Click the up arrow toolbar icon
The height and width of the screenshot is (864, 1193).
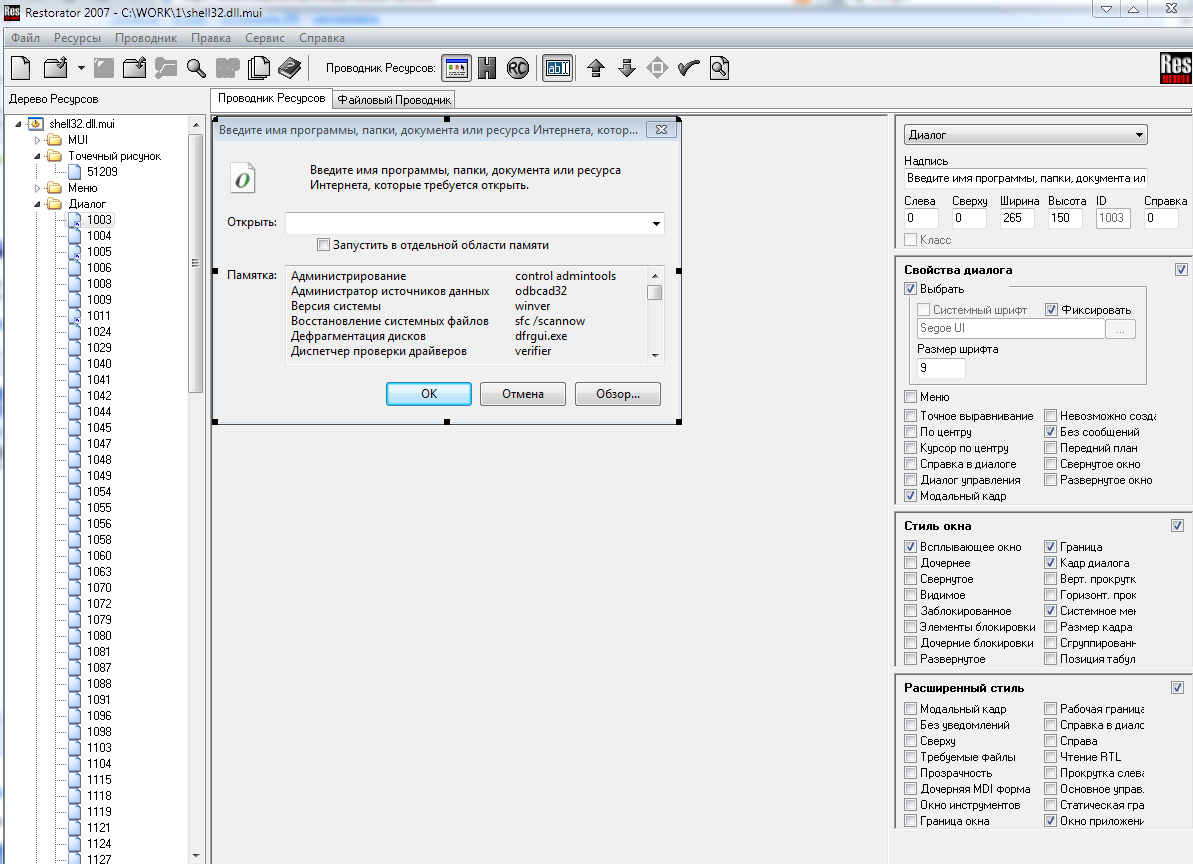click(x=596, y=68)
